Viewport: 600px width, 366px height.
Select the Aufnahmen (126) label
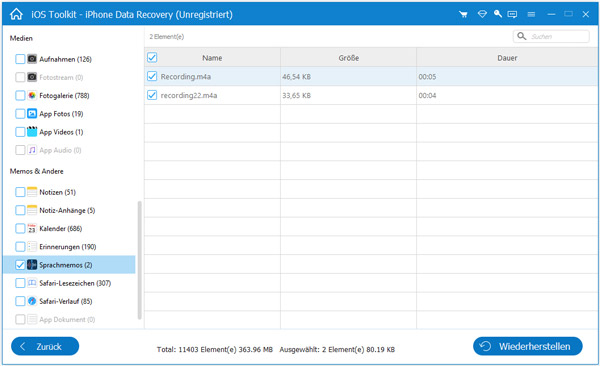65,59
